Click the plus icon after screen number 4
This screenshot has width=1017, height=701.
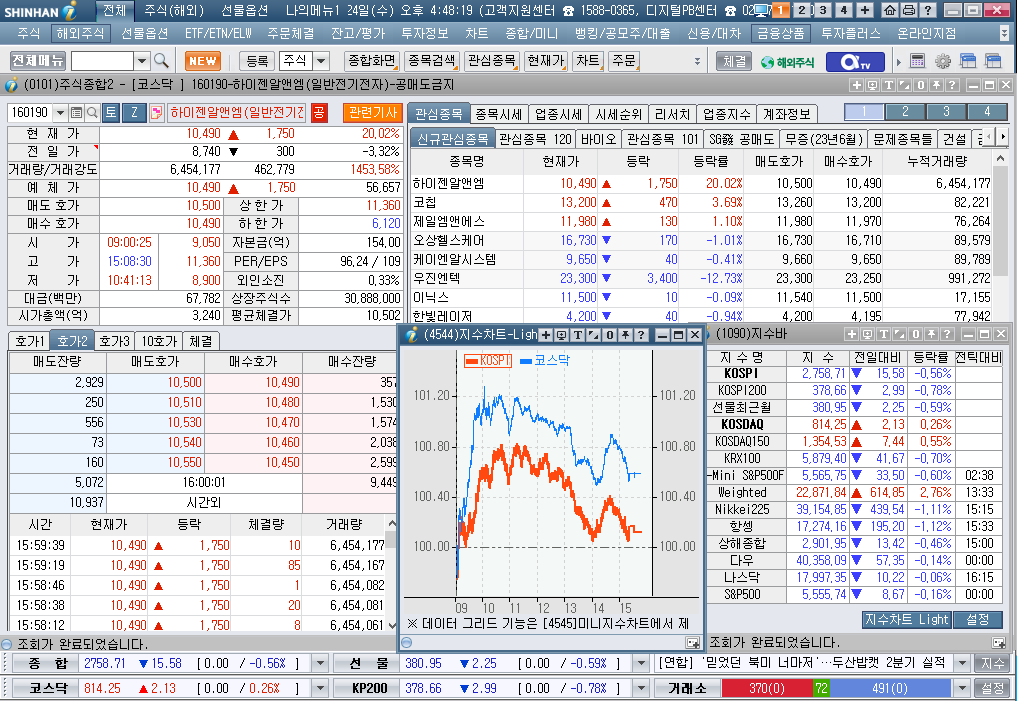pos(864,10)
